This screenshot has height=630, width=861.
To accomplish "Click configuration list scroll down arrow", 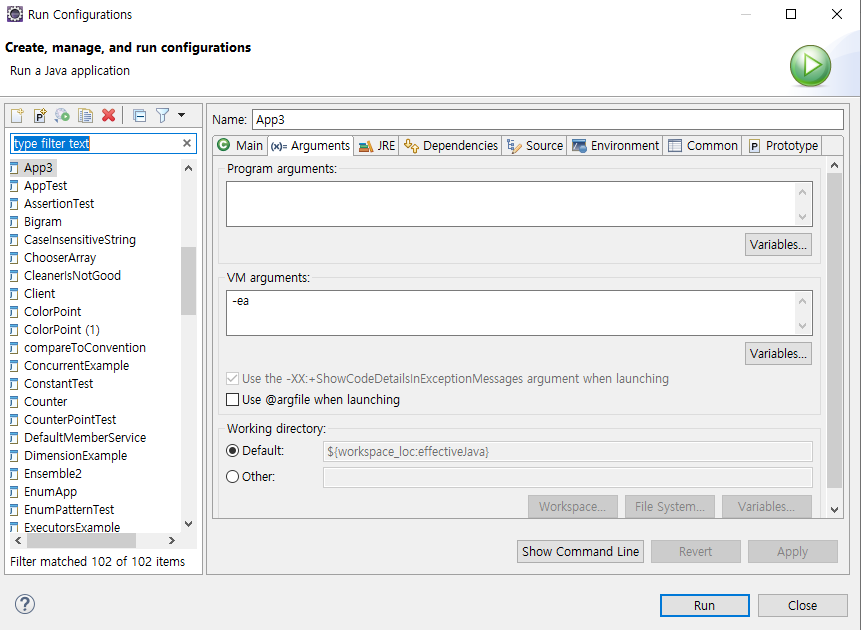I will pos(188,524).
